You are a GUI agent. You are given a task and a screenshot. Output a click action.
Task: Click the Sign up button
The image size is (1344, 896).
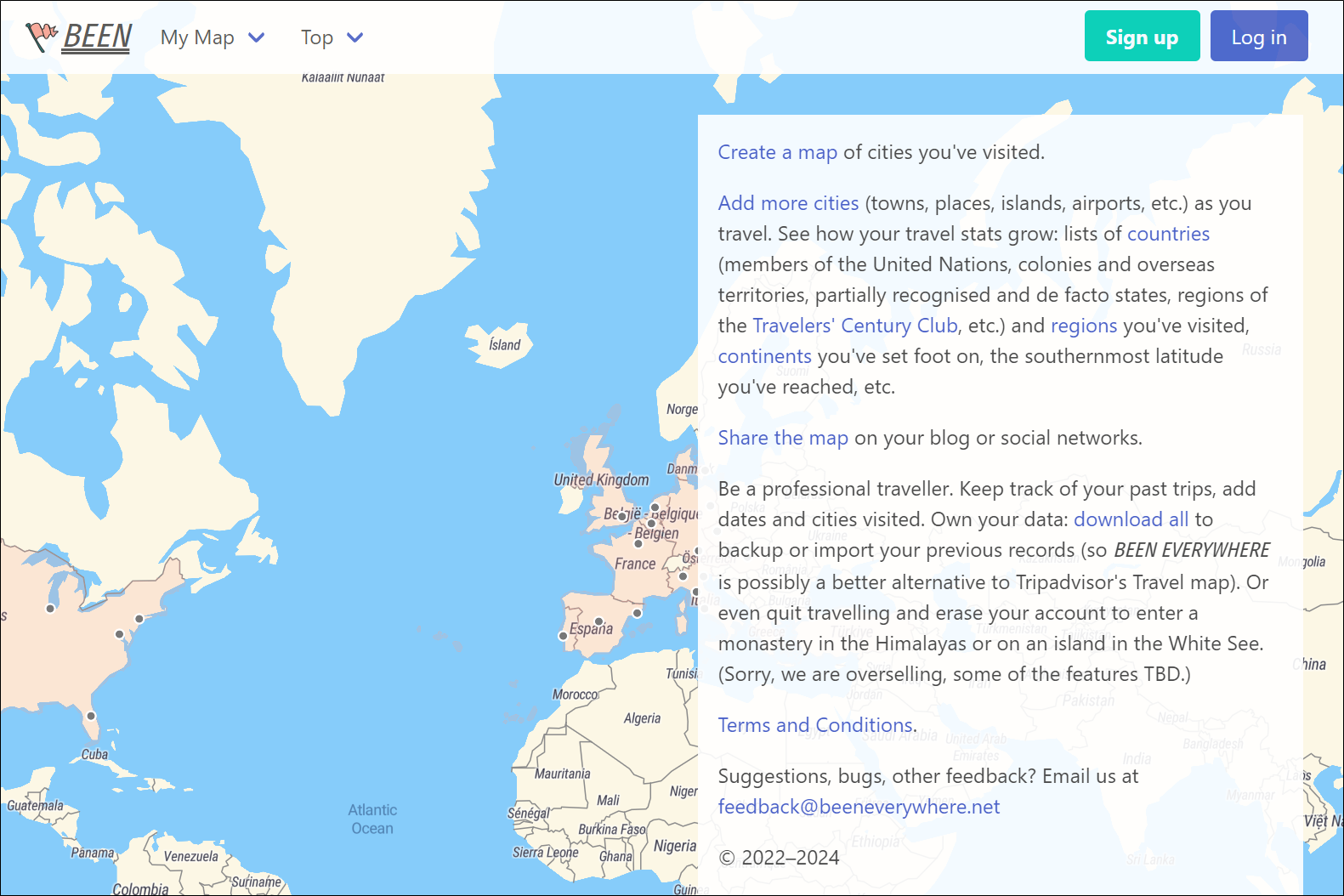pyautogui.click(x=1142, y=36)
